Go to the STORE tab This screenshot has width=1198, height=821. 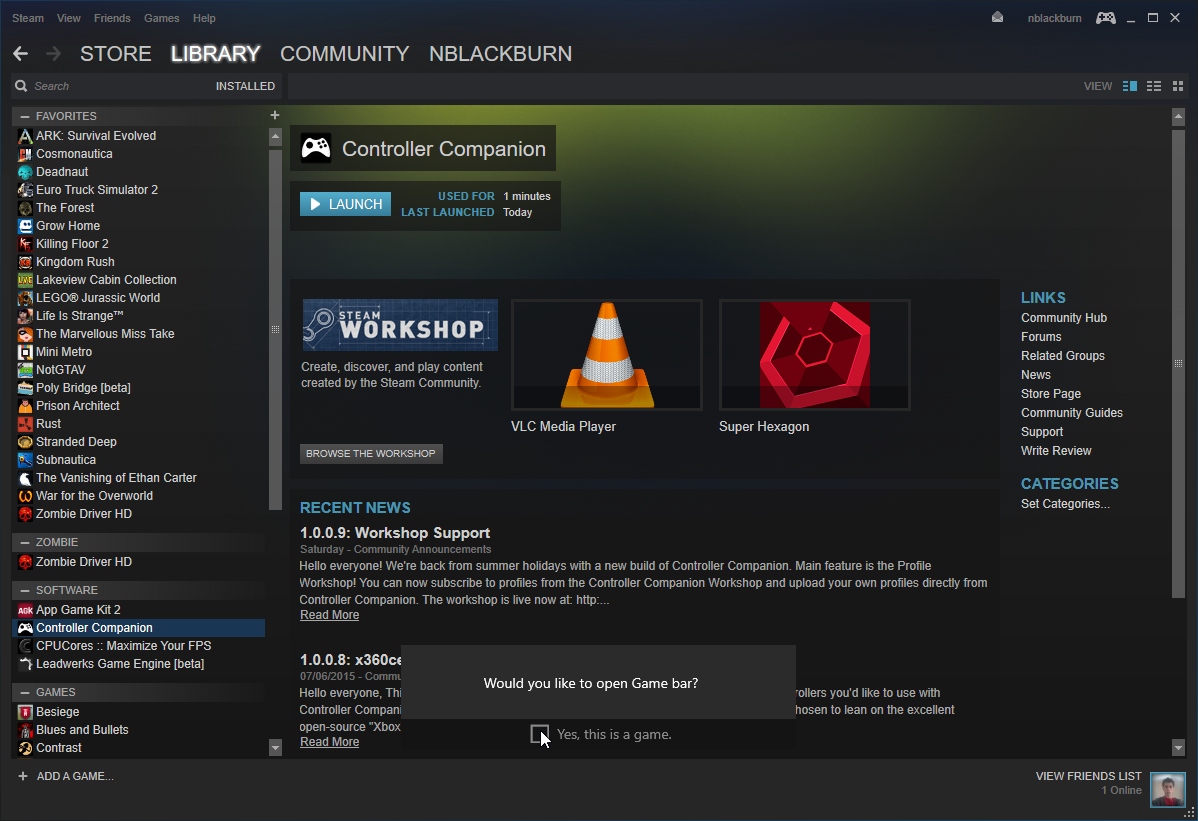point(116,53)
